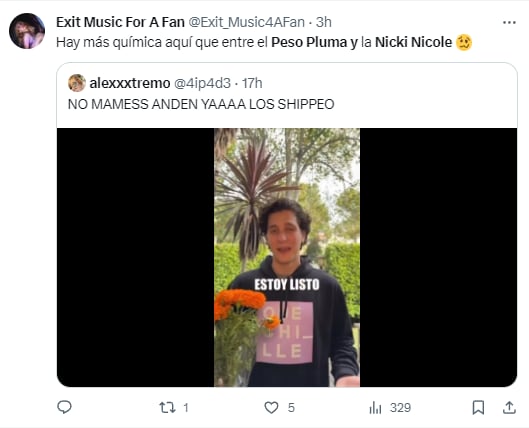Screen dimensions: 529x428
Task: Open the alexxxtremo display name
Action: coord(130,83)
